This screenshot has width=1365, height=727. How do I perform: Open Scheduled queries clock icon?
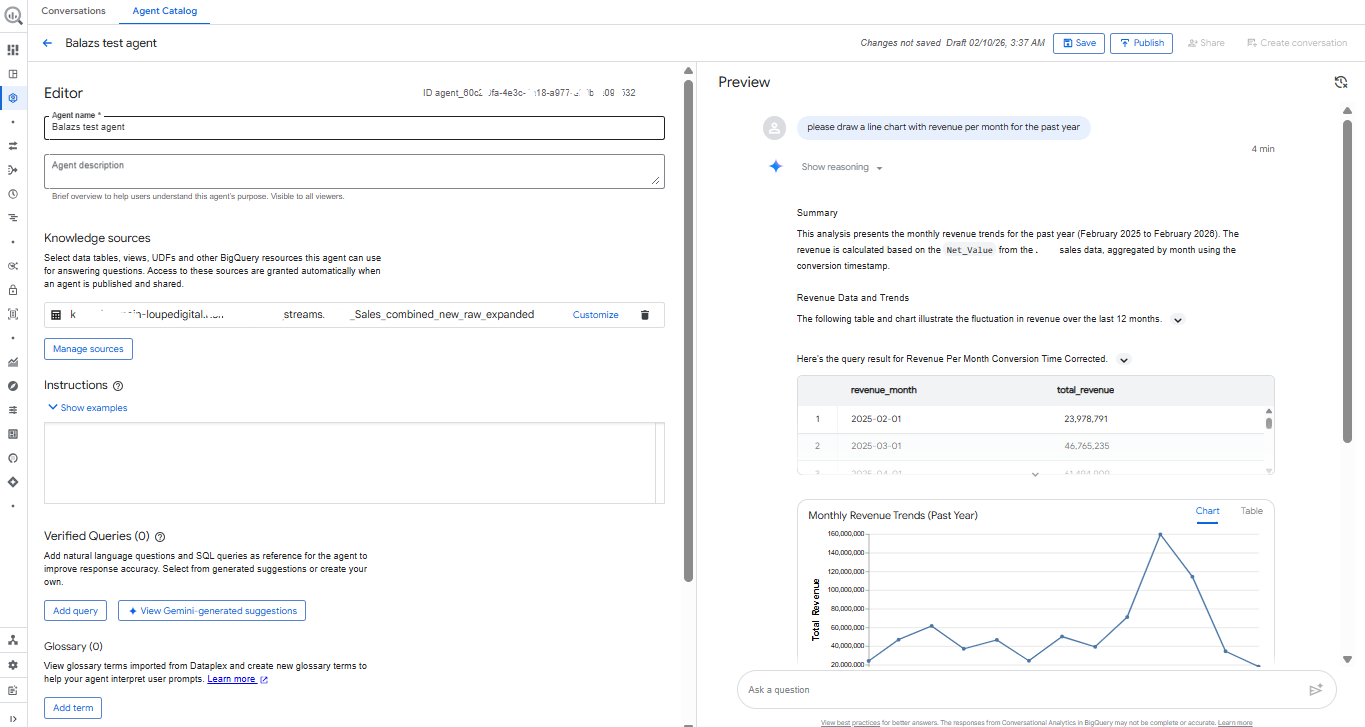tap(13, 194)
